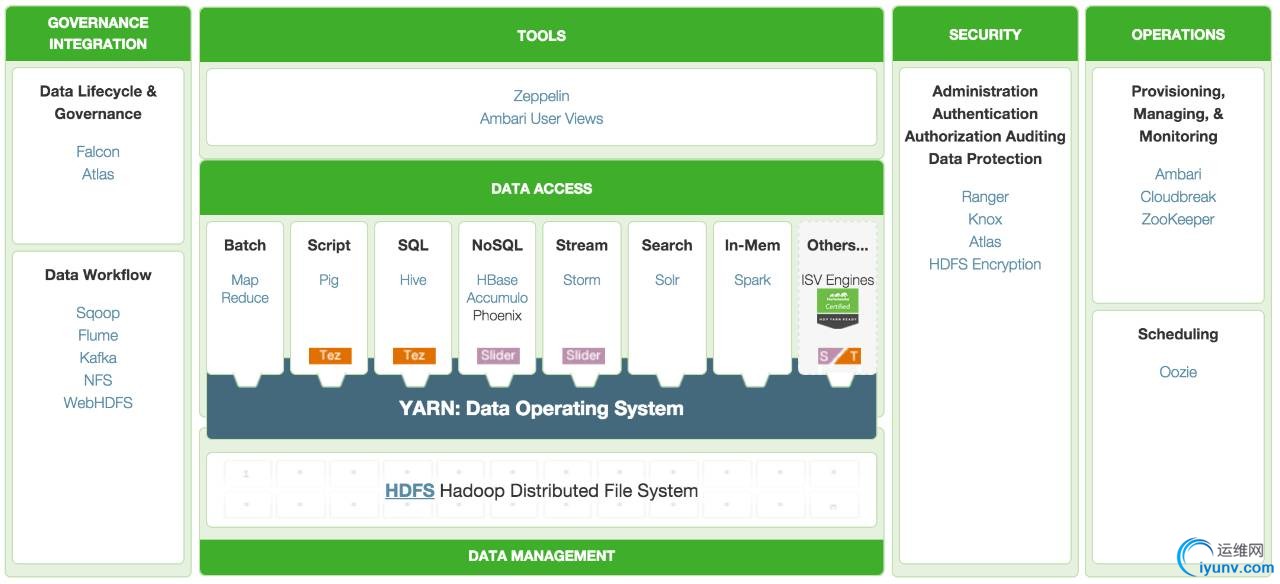Screen dimensions: 1280x584
Task: Open Kafka under Data Workflow
Action: click(x=98, y=358)
